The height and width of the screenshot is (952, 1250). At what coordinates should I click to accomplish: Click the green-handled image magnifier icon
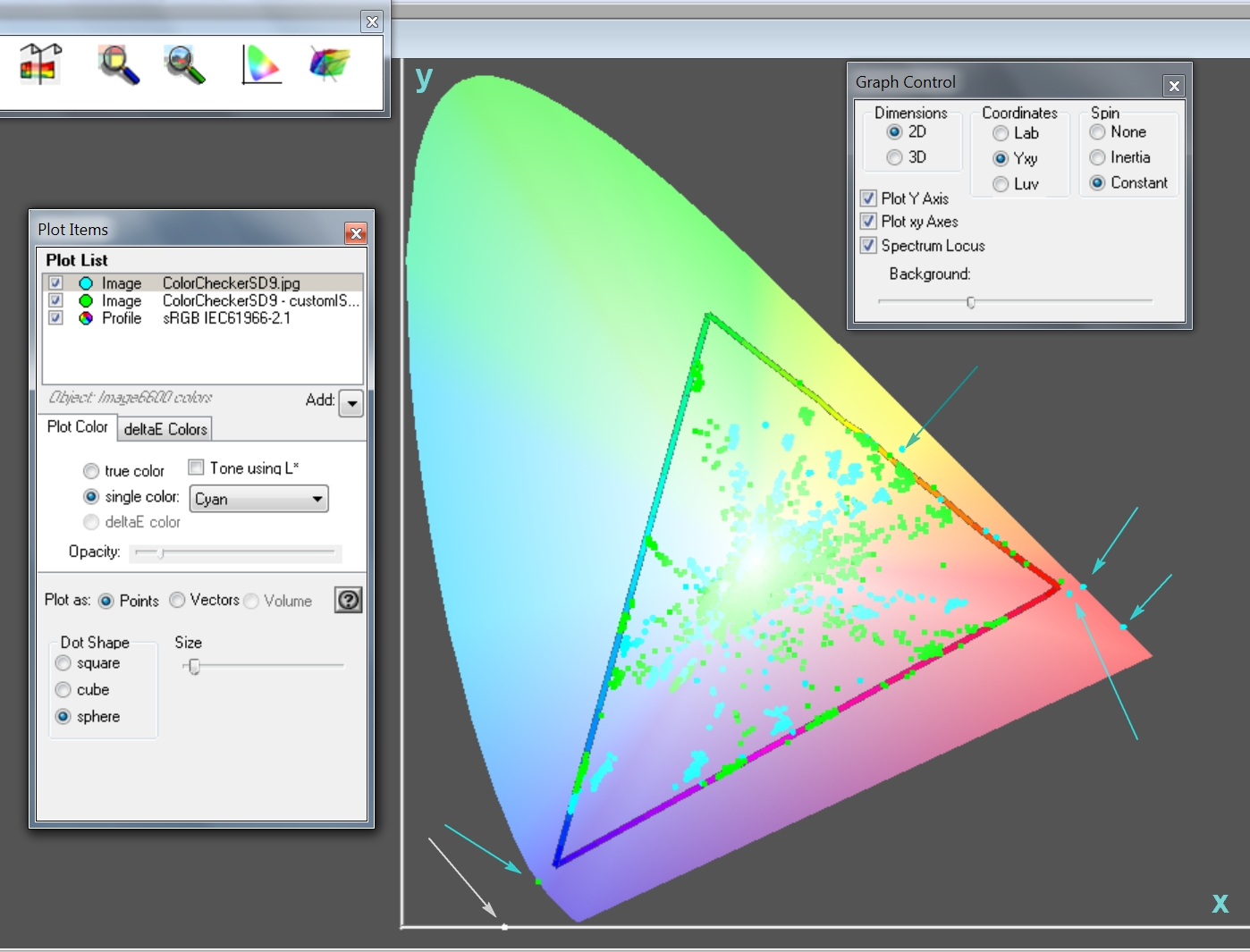click(x=184, y=64)
